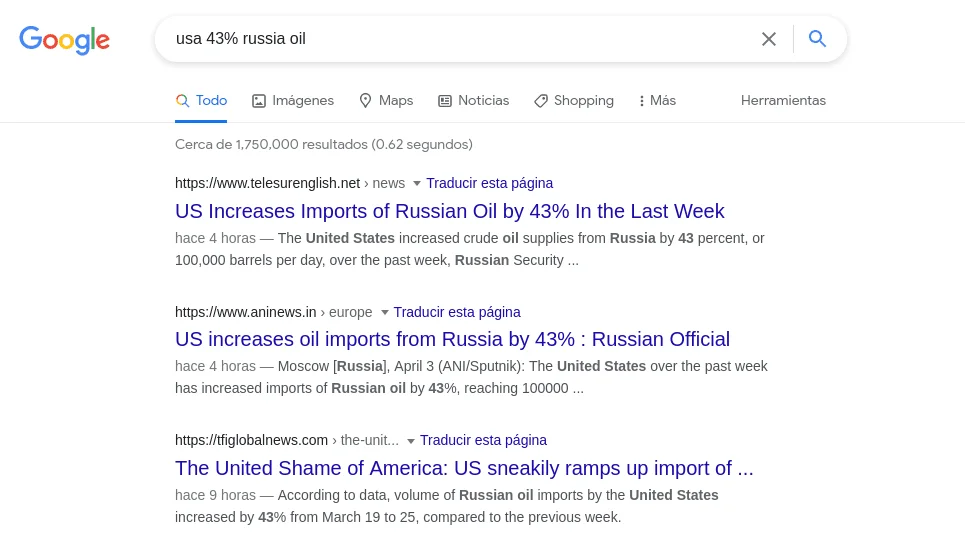The image size is (965, 546).
Task: Click the Google logo
Action: pyautogui.click(x=65, y=40)
